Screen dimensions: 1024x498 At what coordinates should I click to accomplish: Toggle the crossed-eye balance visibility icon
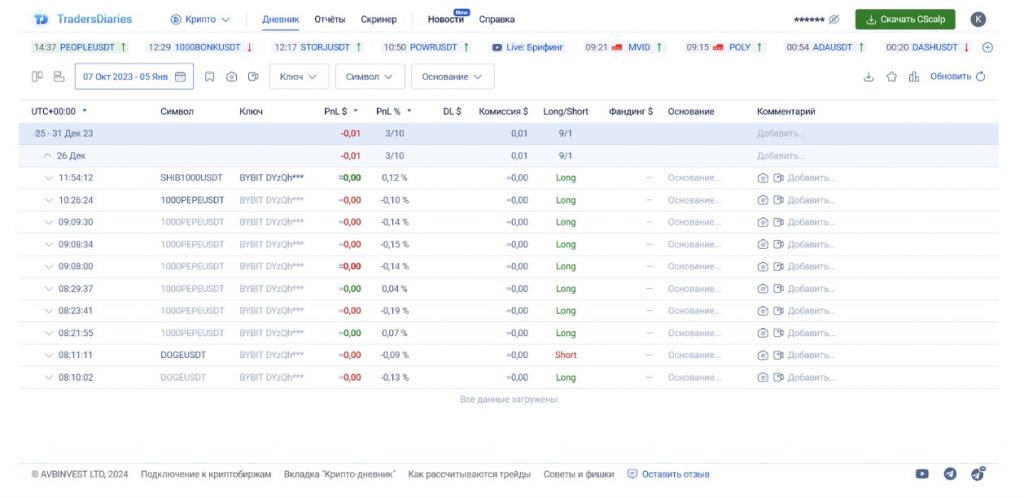(834, 19)
